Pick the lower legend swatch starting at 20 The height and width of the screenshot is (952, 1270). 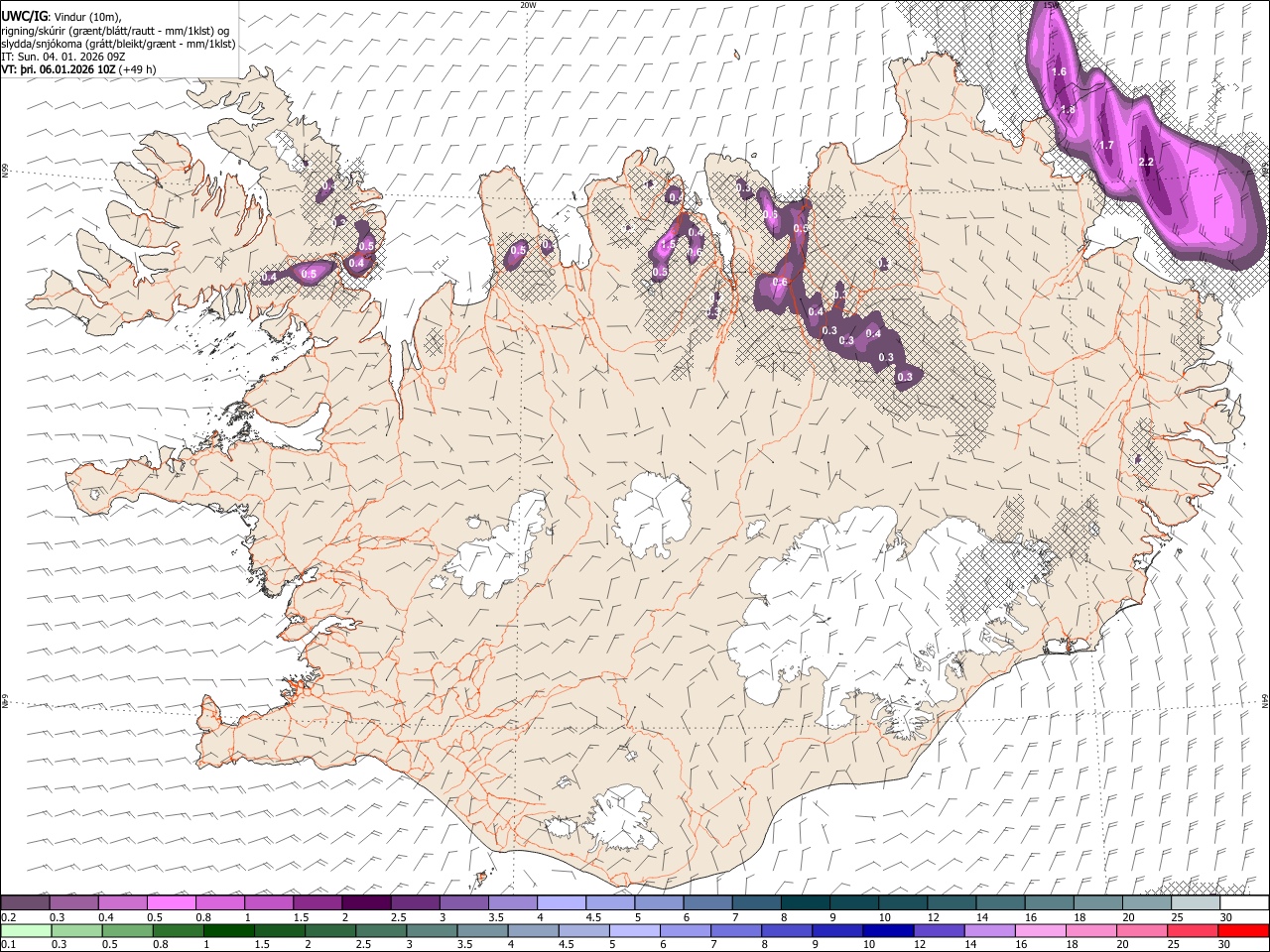coord(1141,930)
